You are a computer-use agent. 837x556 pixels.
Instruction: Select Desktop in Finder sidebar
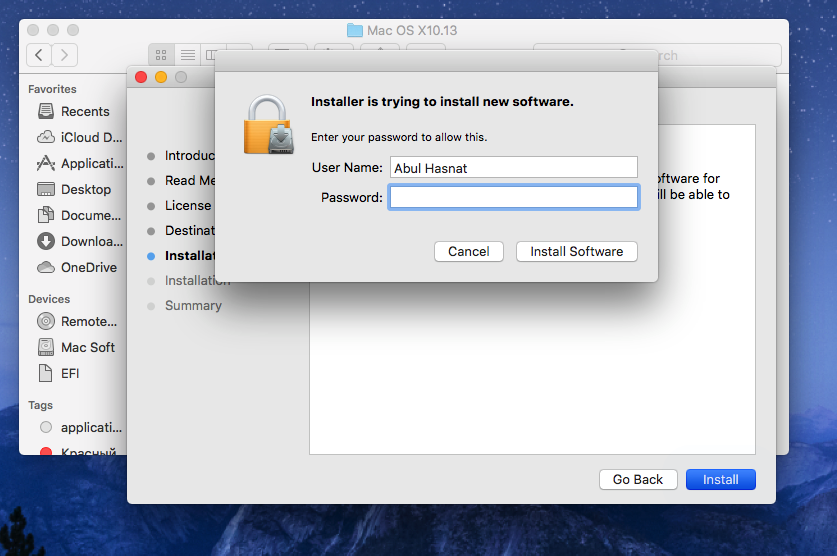coord(74,189)
